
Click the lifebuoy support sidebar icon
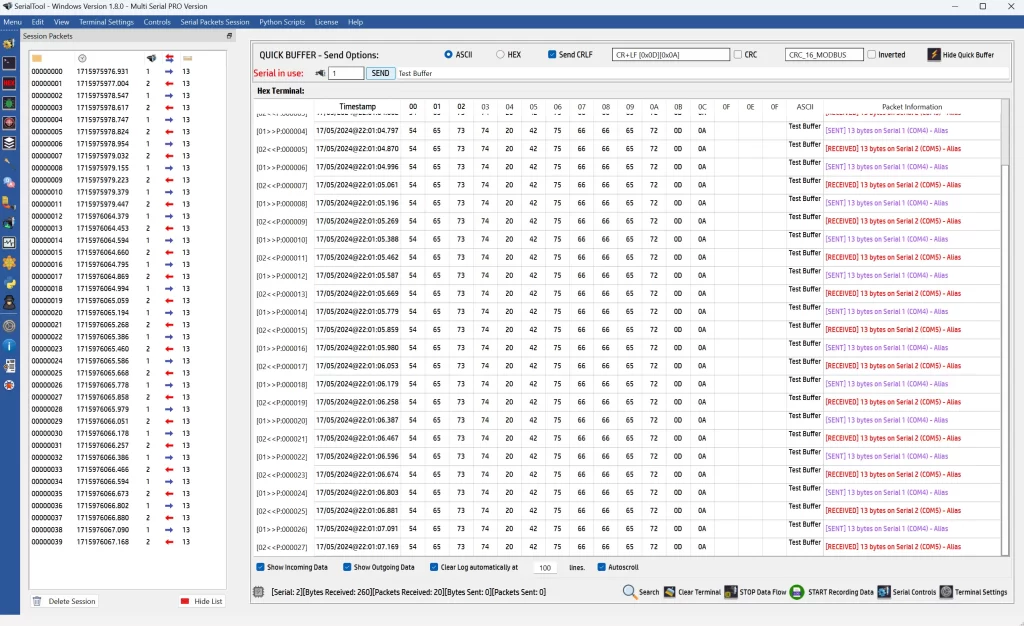(9, 385)
